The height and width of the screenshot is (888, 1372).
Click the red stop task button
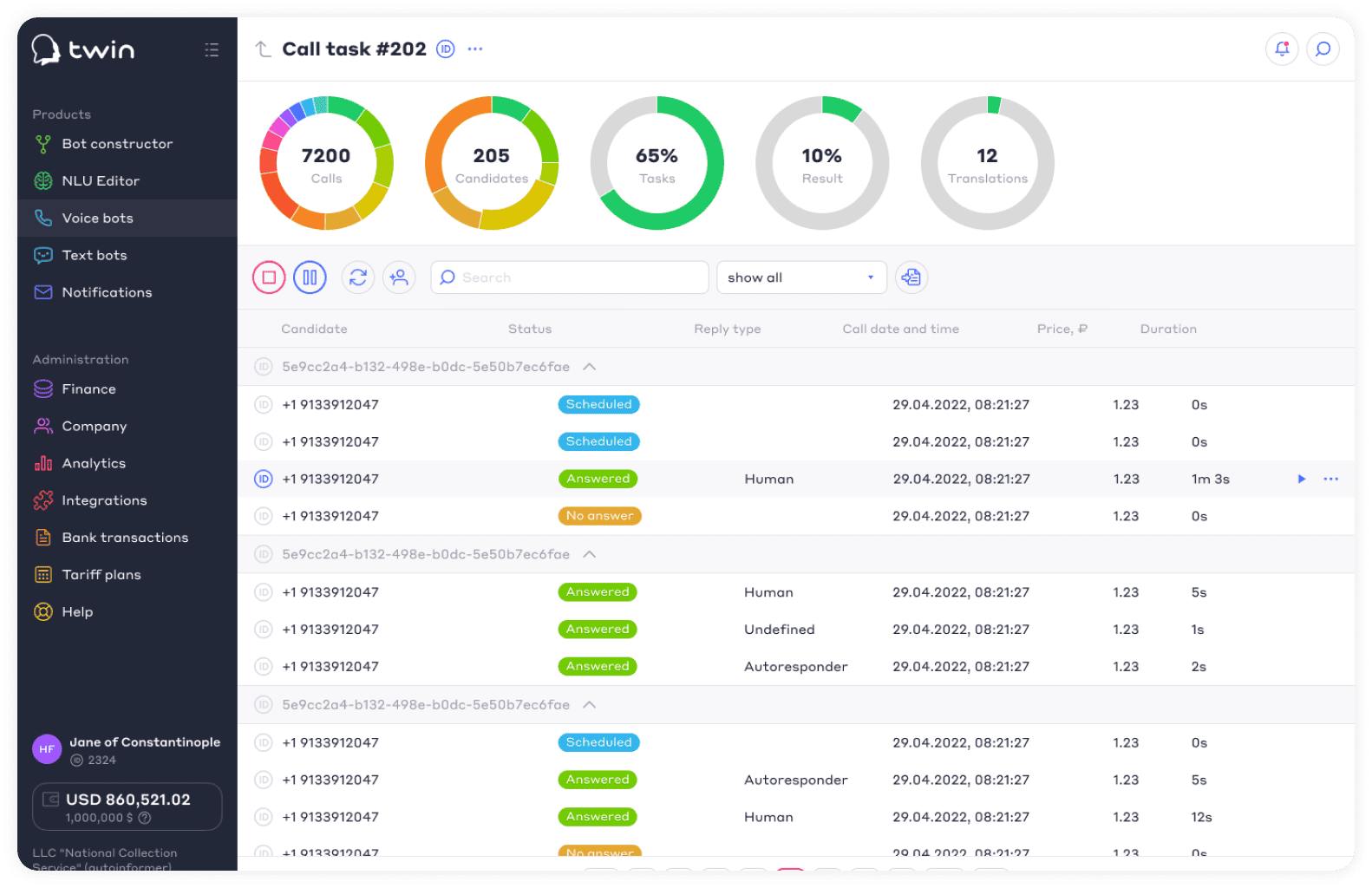269,277
